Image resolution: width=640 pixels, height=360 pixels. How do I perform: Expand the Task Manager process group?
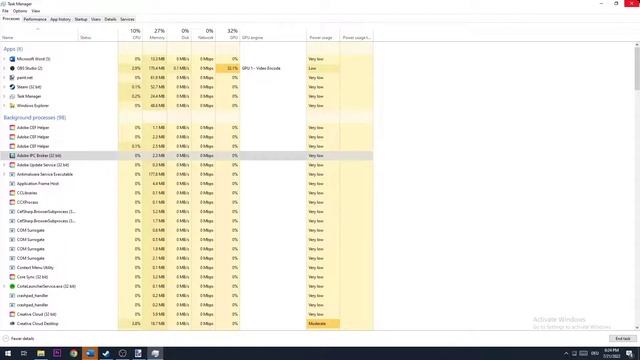[x=4, y=96]
